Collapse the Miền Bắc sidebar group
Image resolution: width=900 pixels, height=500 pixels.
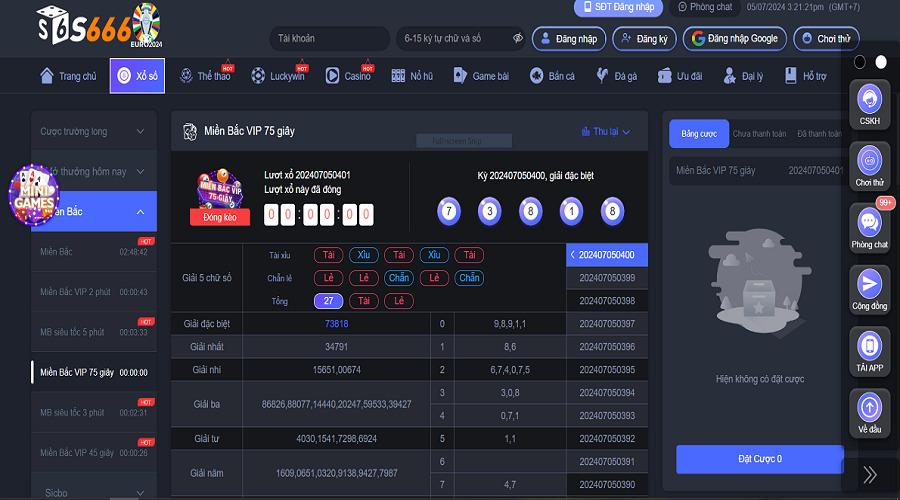[x=140, y=212]
